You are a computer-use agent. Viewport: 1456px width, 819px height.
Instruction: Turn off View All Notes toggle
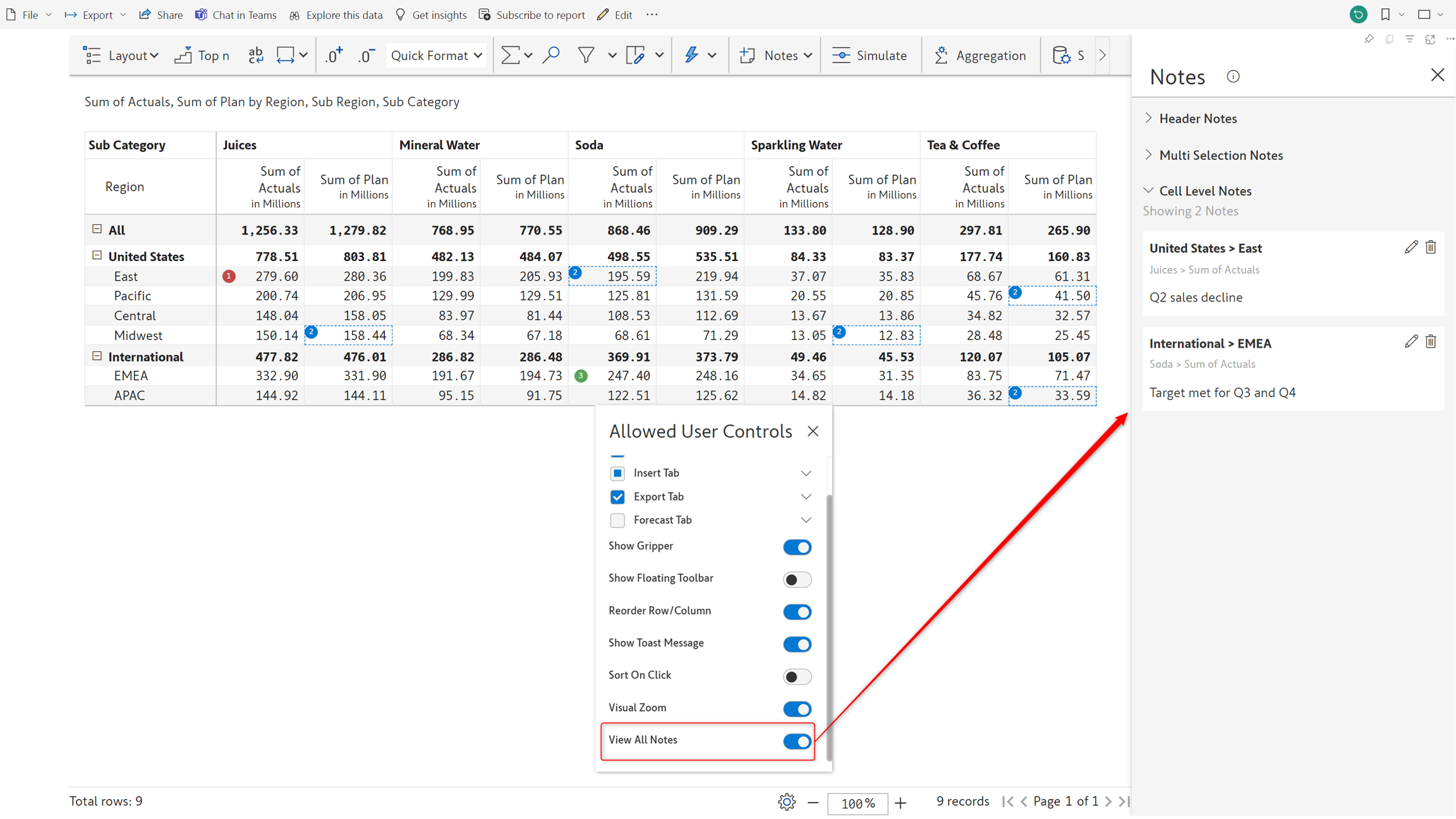coord(796,741)
